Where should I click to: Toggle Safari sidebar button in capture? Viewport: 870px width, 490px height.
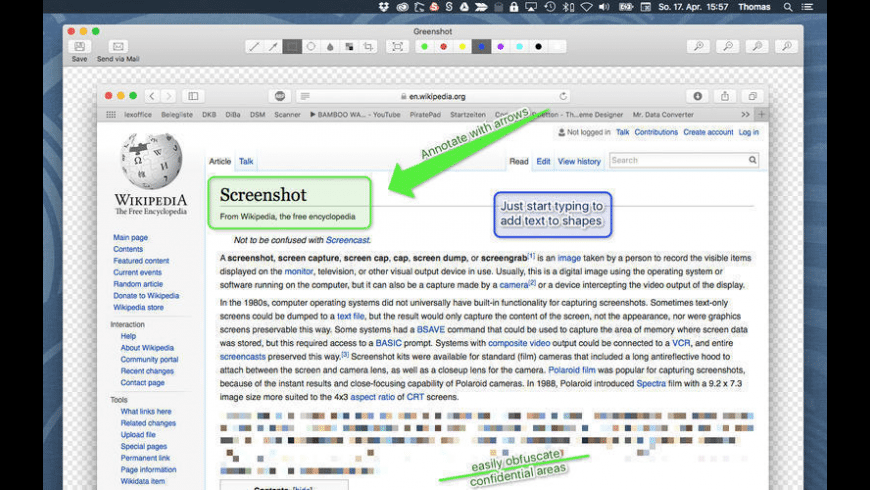193,96
